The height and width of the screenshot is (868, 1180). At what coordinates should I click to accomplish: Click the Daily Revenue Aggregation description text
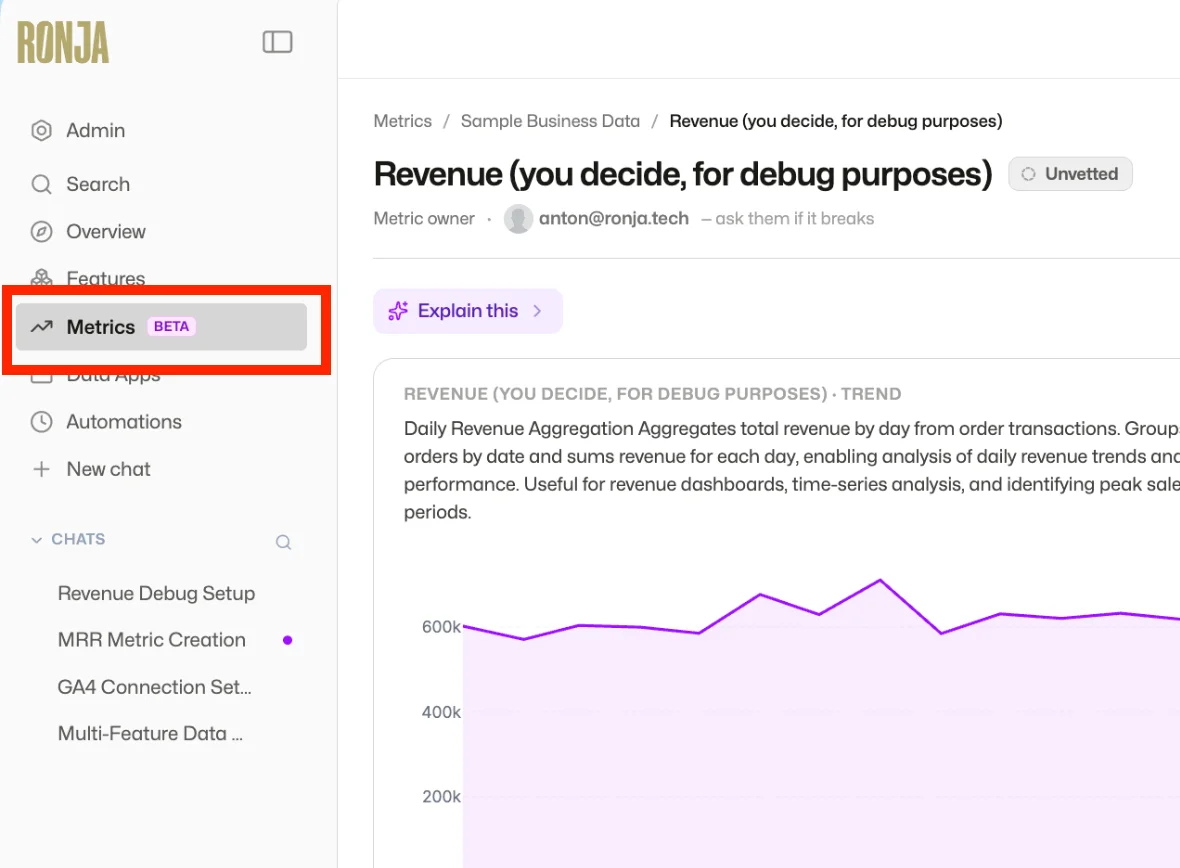[x=792, y=470]
